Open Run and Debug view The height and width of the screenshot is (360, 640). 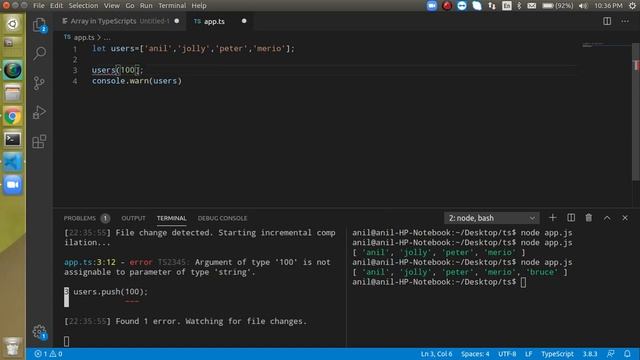(x=39, y=112)
